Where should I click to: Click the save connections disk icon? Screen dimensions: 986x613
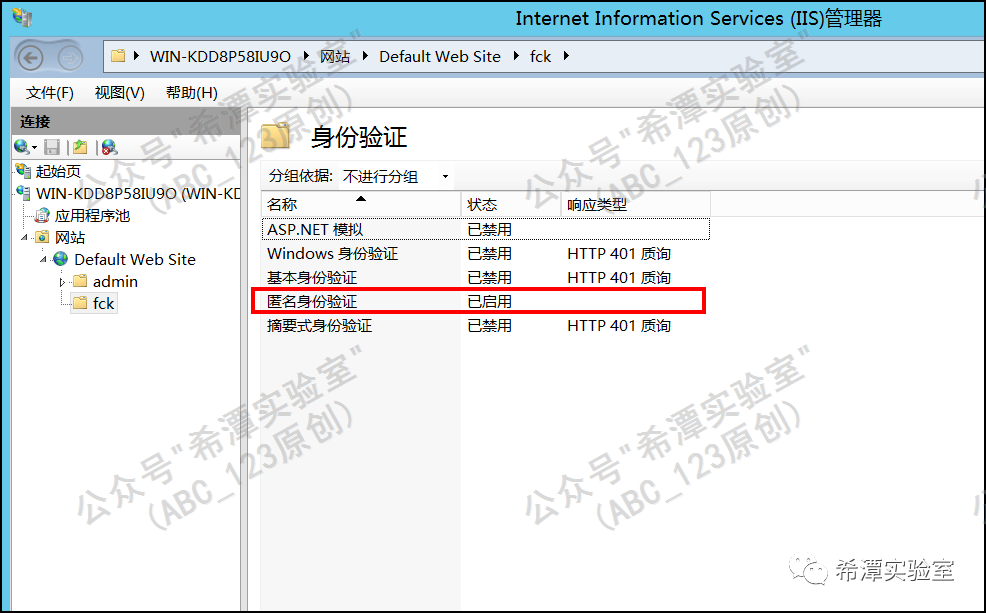click(x=52, y=147)
